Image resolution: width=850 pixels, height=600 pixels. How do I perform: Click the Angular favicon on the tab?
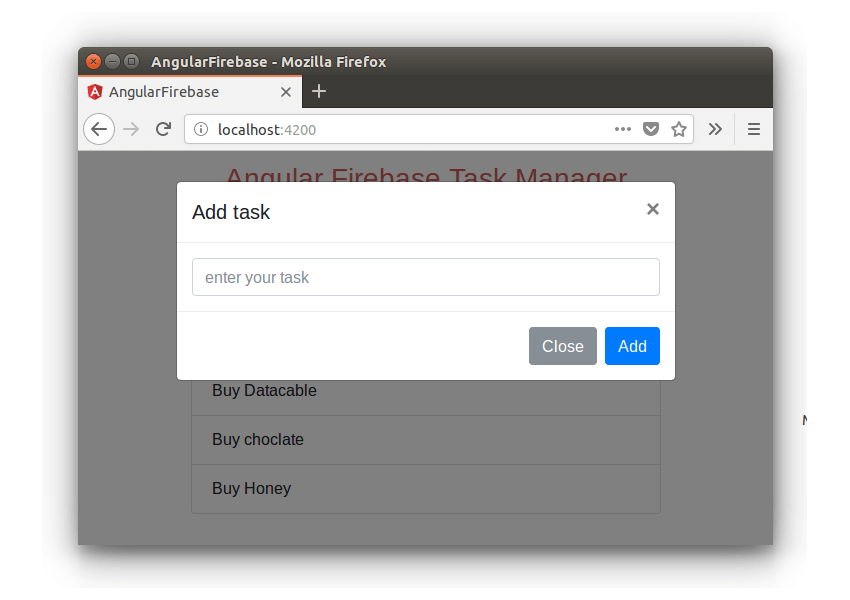coord(95,92)
